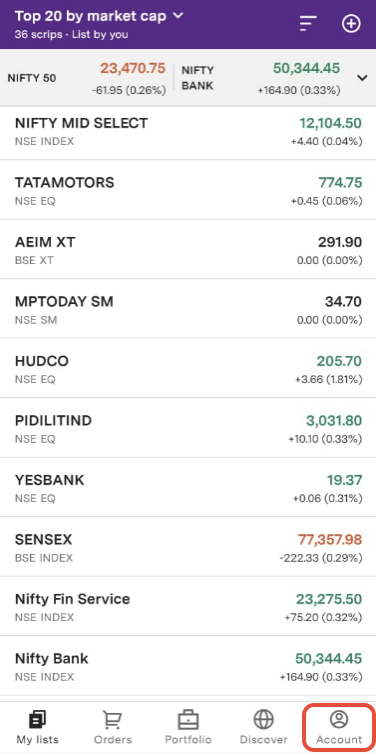The height and width of the screenshot is (754, 376).
Task: Open the Nifty Fin Service row
Action: tap(188, 606)
